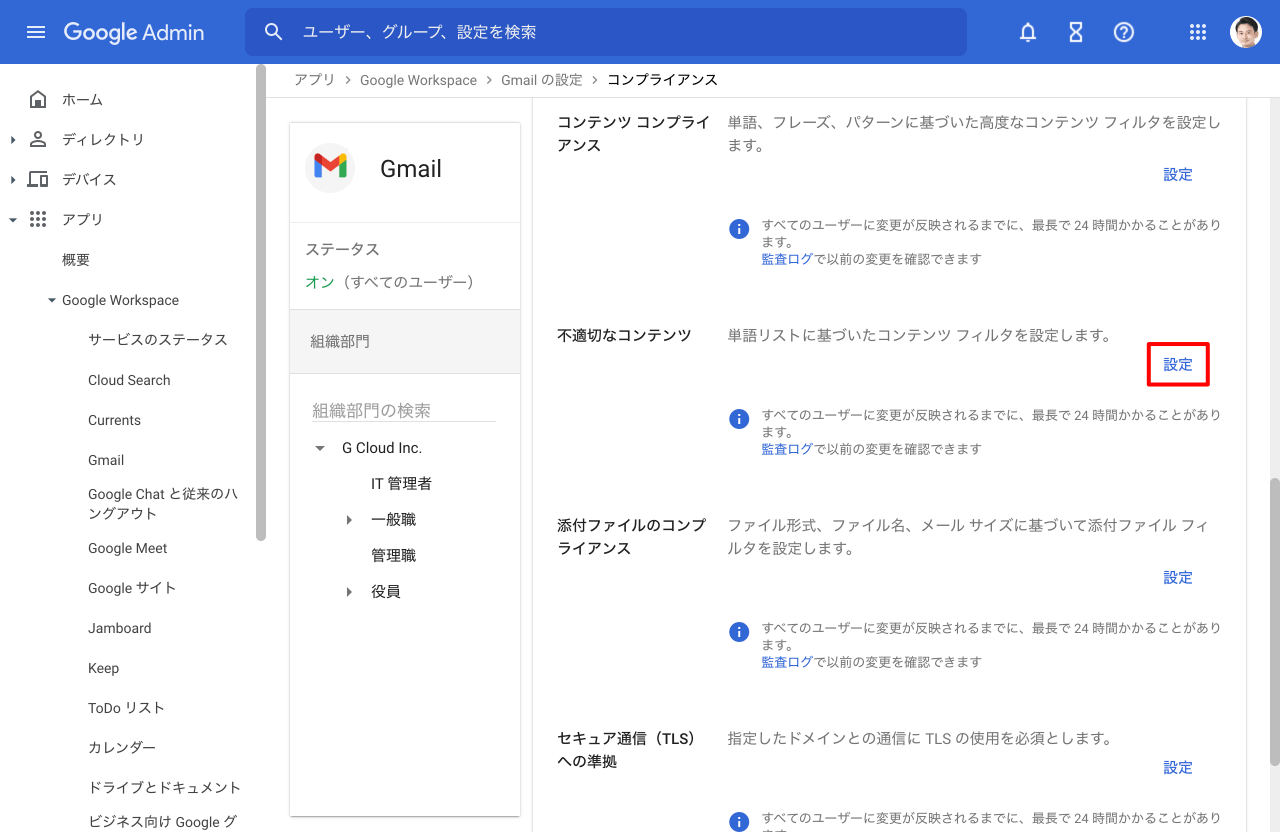The width and height of the screenshot is (1280, 832).
Task: Select IT 管理者 organizational unit
Action: tap(401, 484)
